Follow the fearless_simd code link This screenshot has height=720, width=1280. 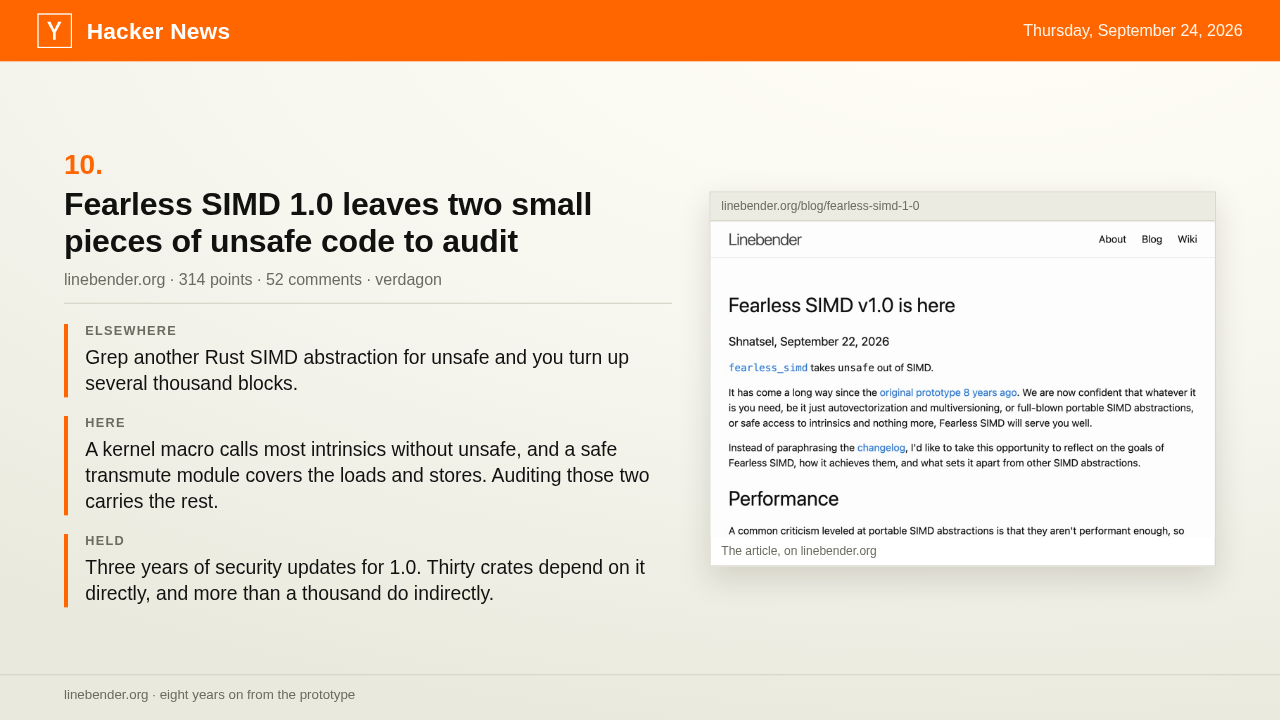tap(768, 368)
